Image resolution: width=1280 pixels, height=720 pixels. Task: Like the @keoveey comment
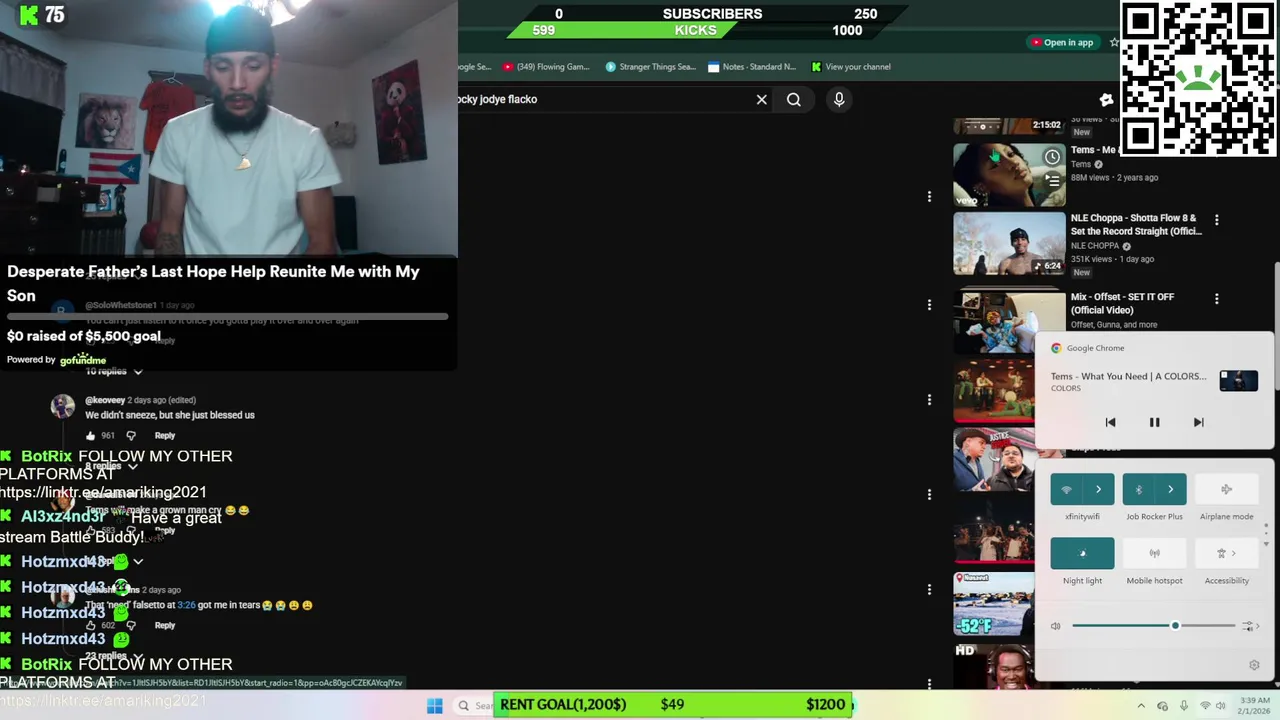tap(91, 436)
